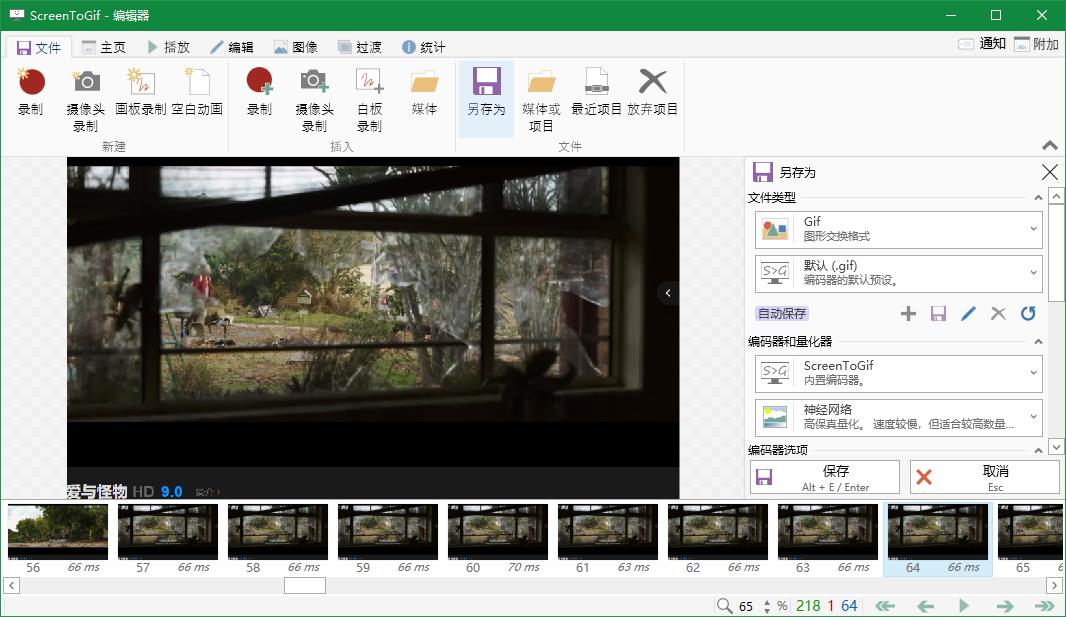Click the zoom magnifier icon in the status bar
Image resolution: width=1066 pixels, height=617 pixels.
pos(725,605)
